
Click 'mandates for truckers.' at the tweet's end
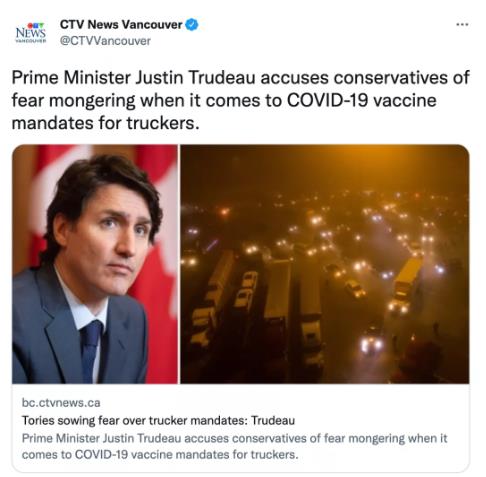coord(106,123)
